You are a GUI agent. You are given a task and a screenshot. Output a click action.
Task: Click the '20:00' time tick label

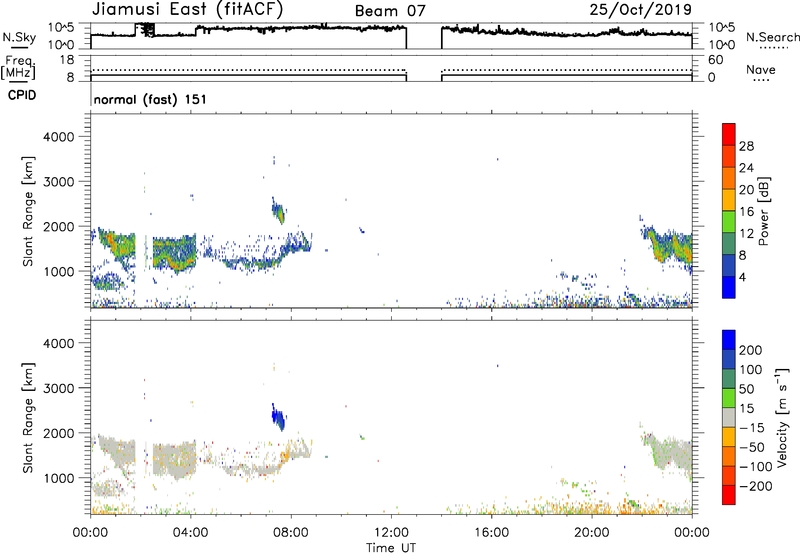click(592, 533)
